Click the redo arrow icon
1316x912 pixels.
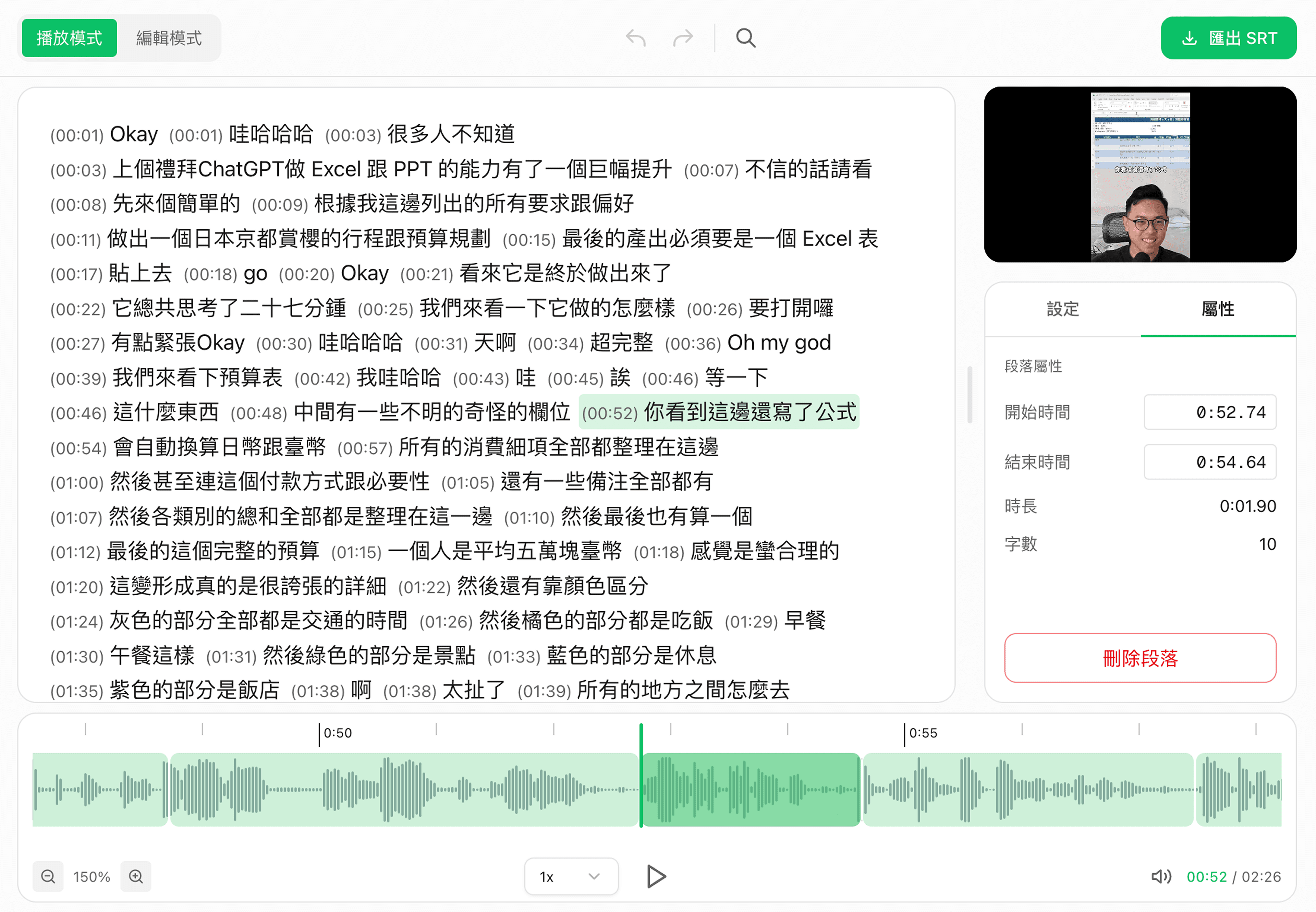click(x=683, y=37)
